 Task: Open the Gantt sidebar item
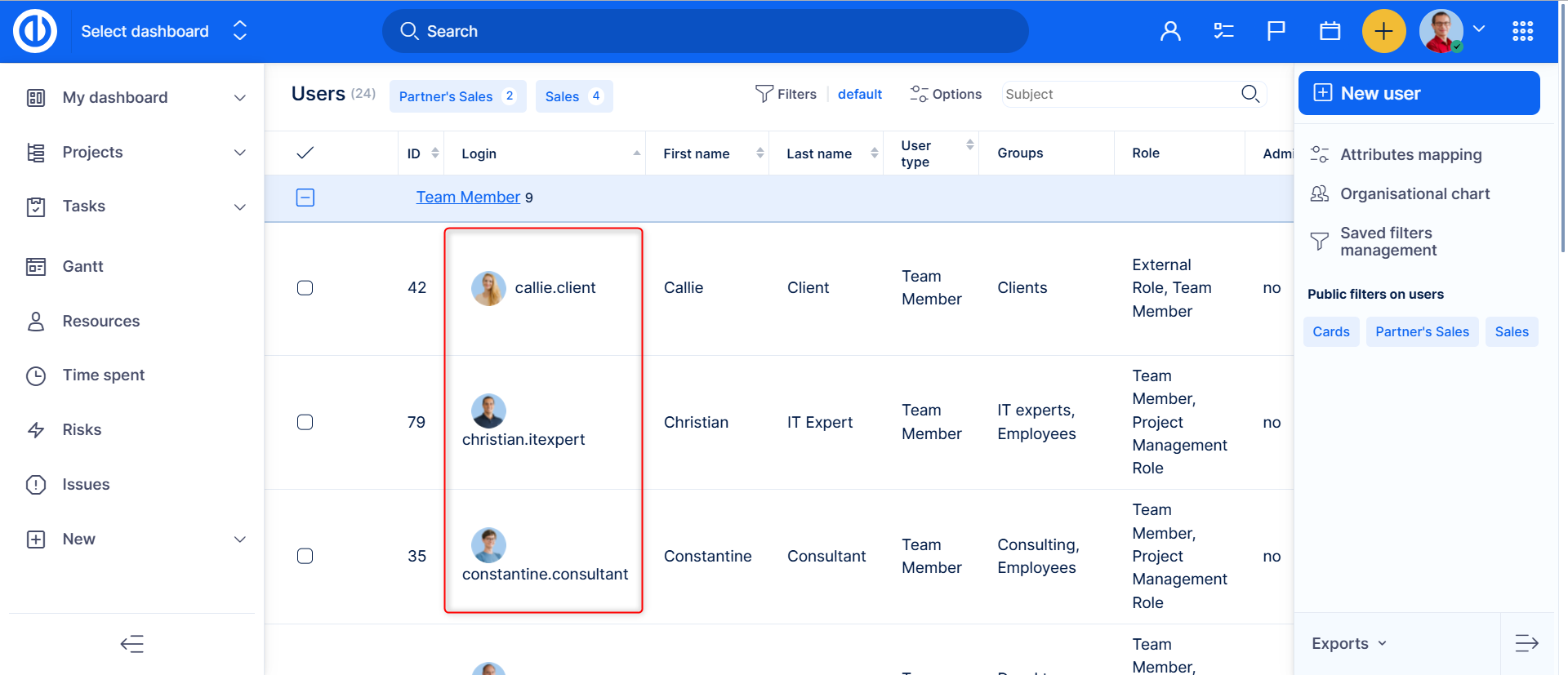point(82,266)
